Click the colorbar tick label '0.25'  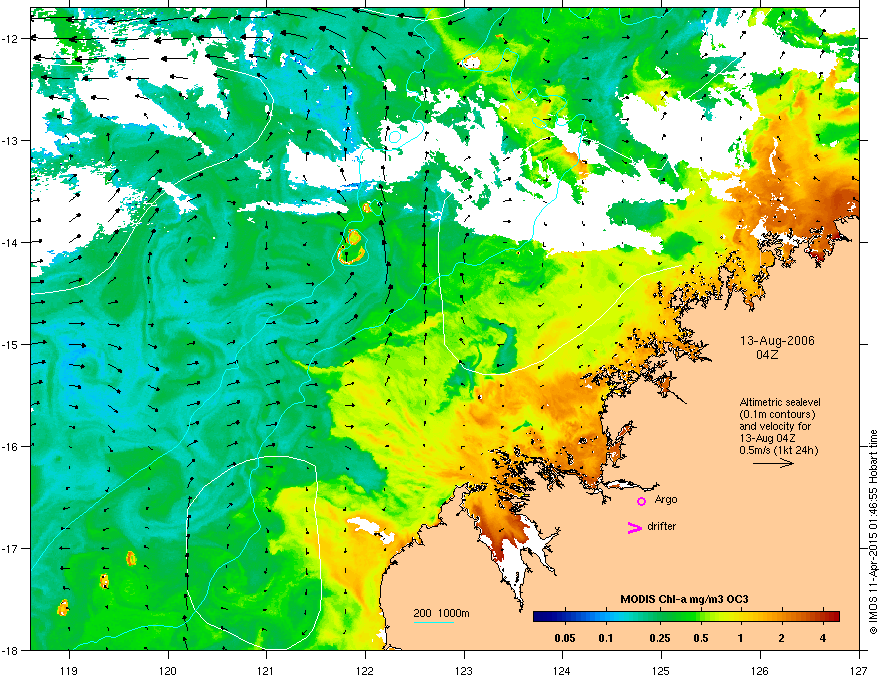[660, 638]
